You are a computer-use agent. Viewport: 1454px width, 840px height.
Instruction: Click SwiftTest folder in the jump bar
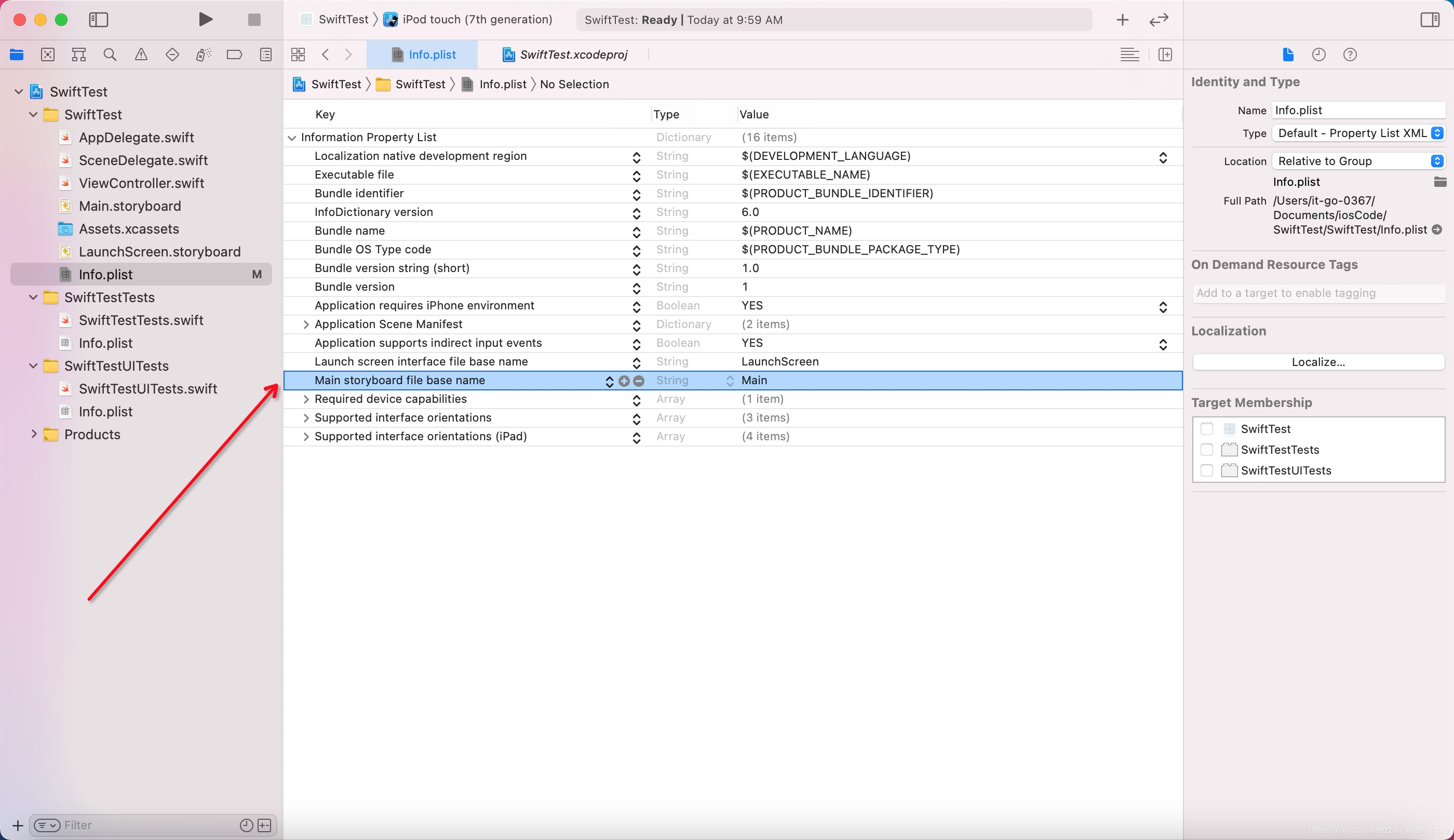[411, 84]
